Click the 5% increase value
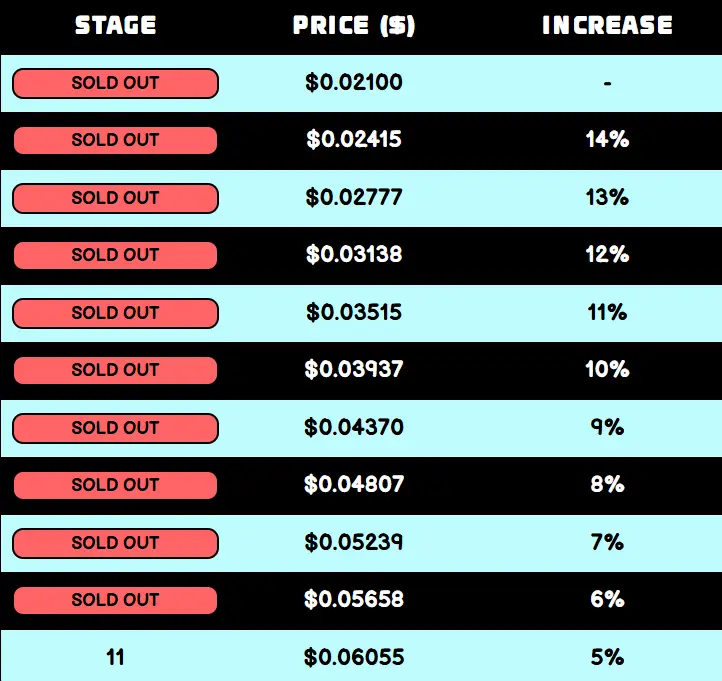 point(607,658)
